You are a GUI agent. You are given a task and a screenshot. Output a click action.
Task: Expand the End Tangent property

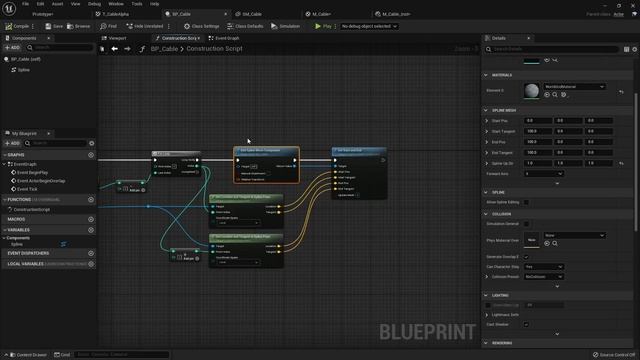pos(487,153)
